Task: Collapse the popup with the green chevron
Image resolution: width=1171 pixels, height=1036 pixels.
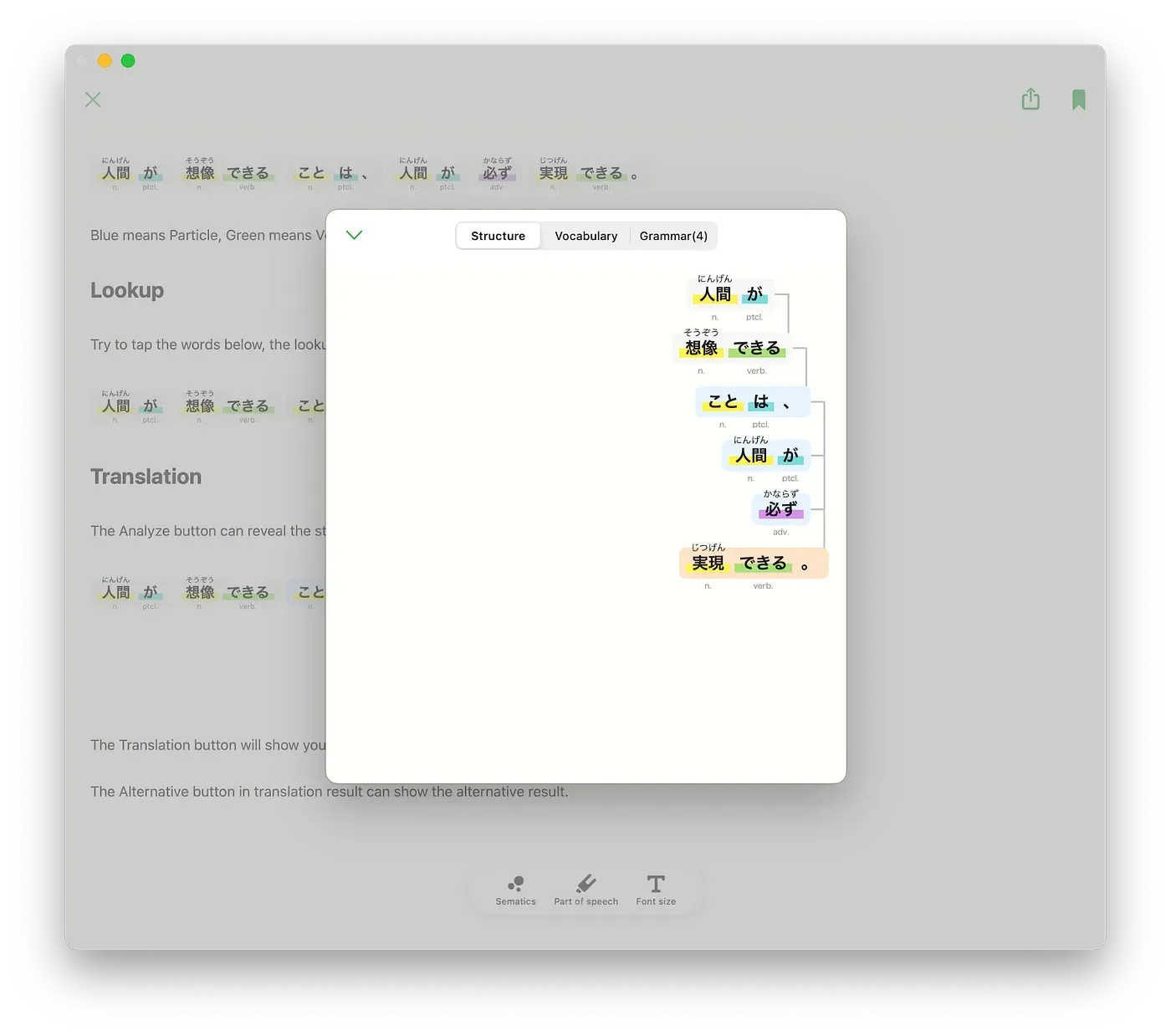Action: [x=354, y=235]
